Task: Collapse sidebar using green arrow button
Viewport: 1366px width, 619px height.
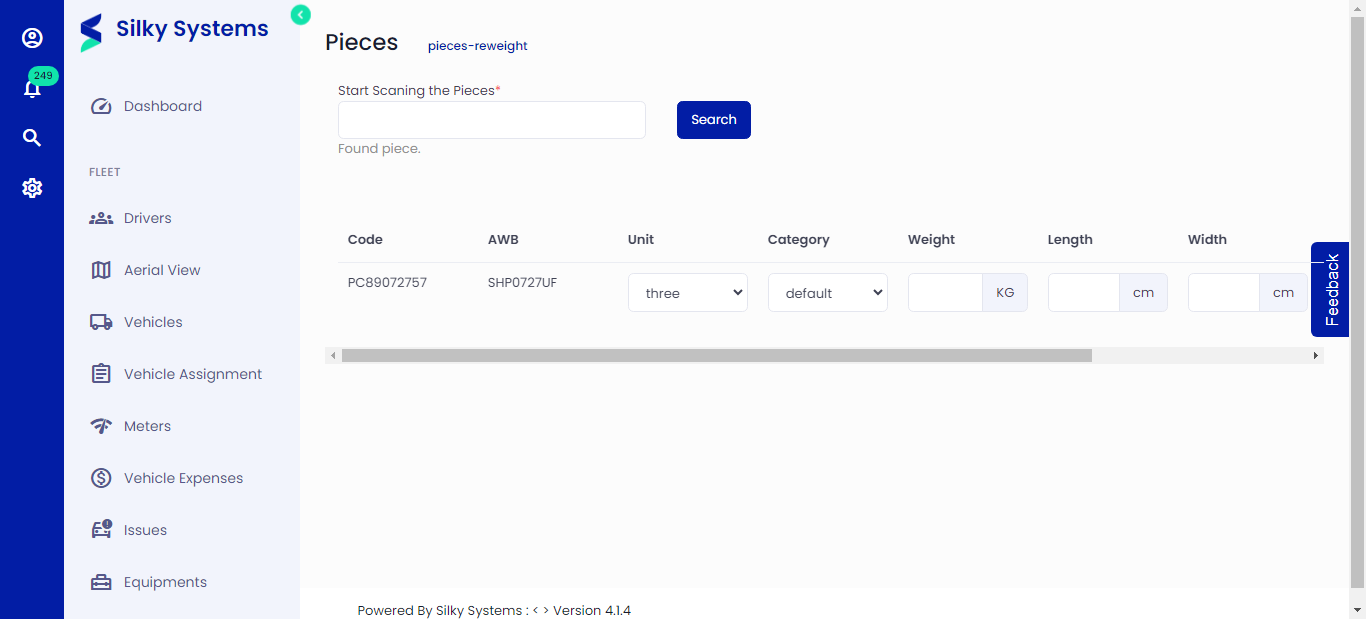Action: (300, 14)
